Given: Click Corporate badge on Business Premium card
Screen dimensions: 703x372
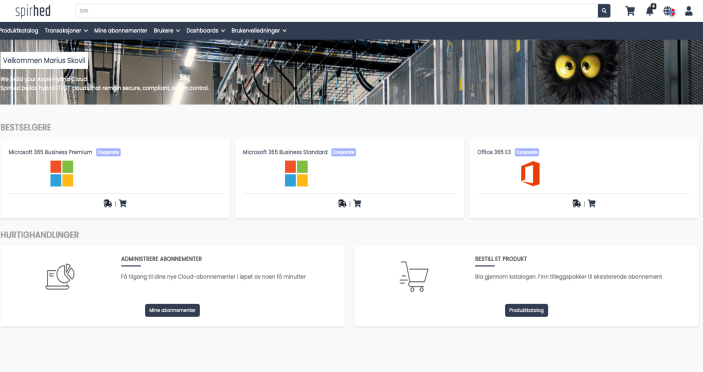Looking at the screenshot, I should click(108, 152).
